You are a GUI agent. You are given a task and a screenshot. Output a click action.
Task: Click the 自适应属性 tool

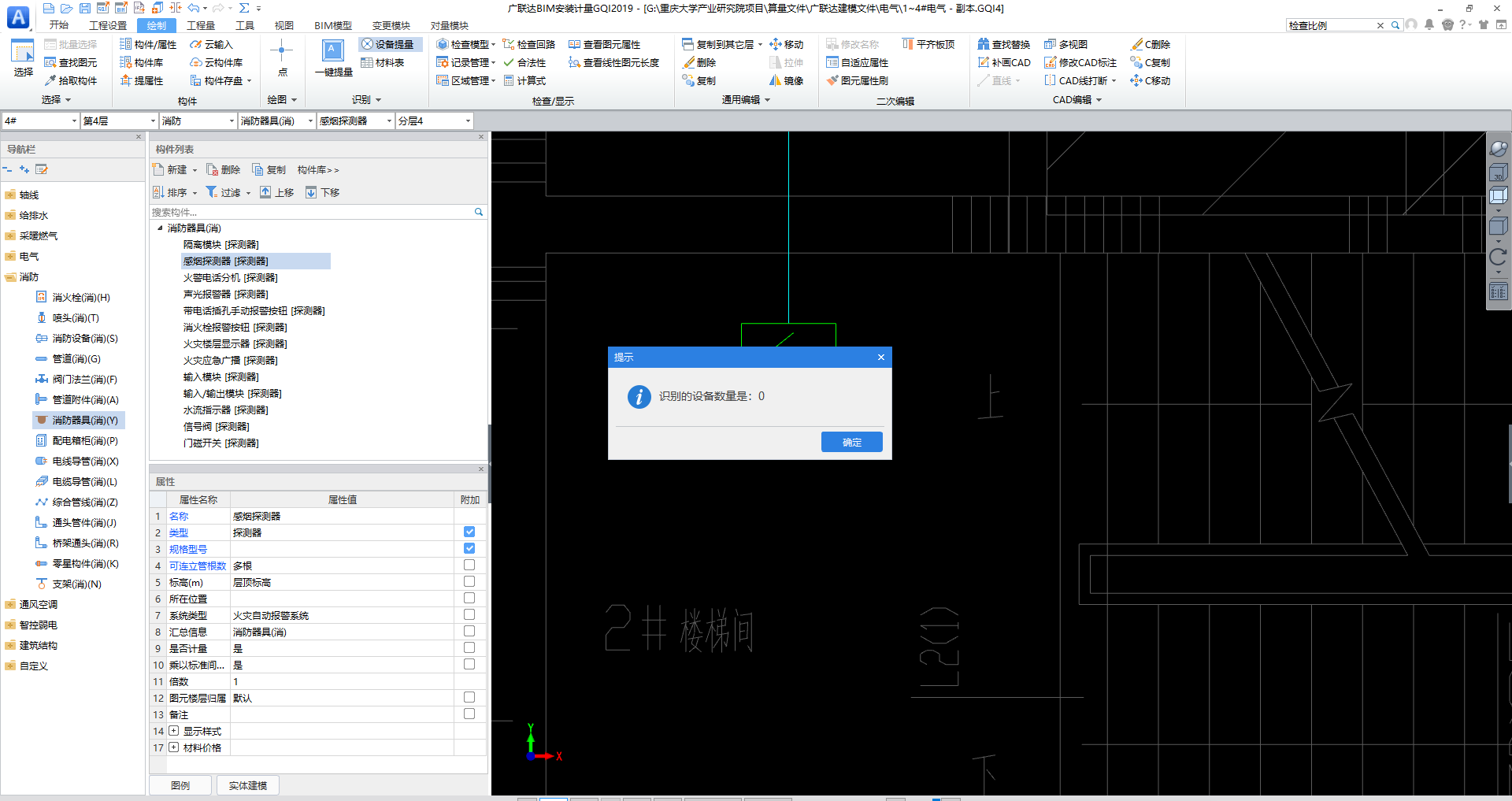point(858,63)
